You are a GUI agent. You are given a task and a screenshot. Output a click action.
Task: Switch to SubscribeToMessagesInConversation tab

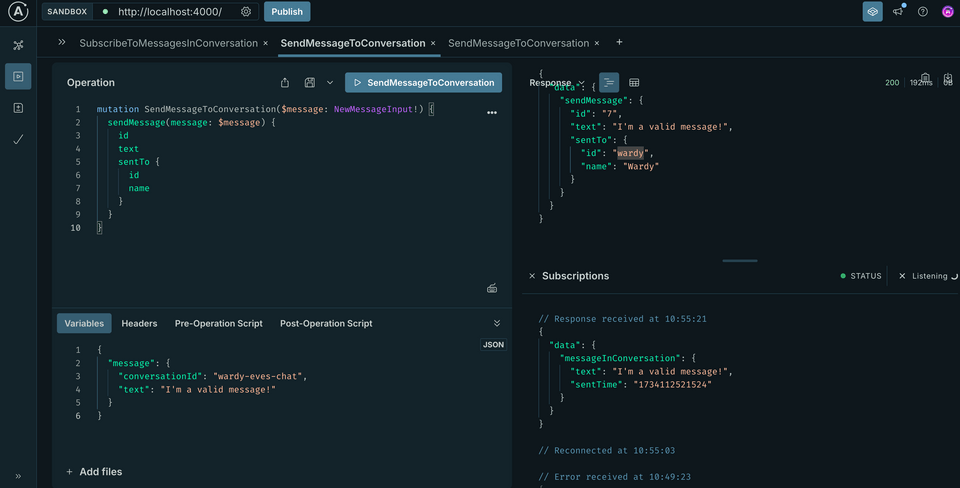(168, 43)
